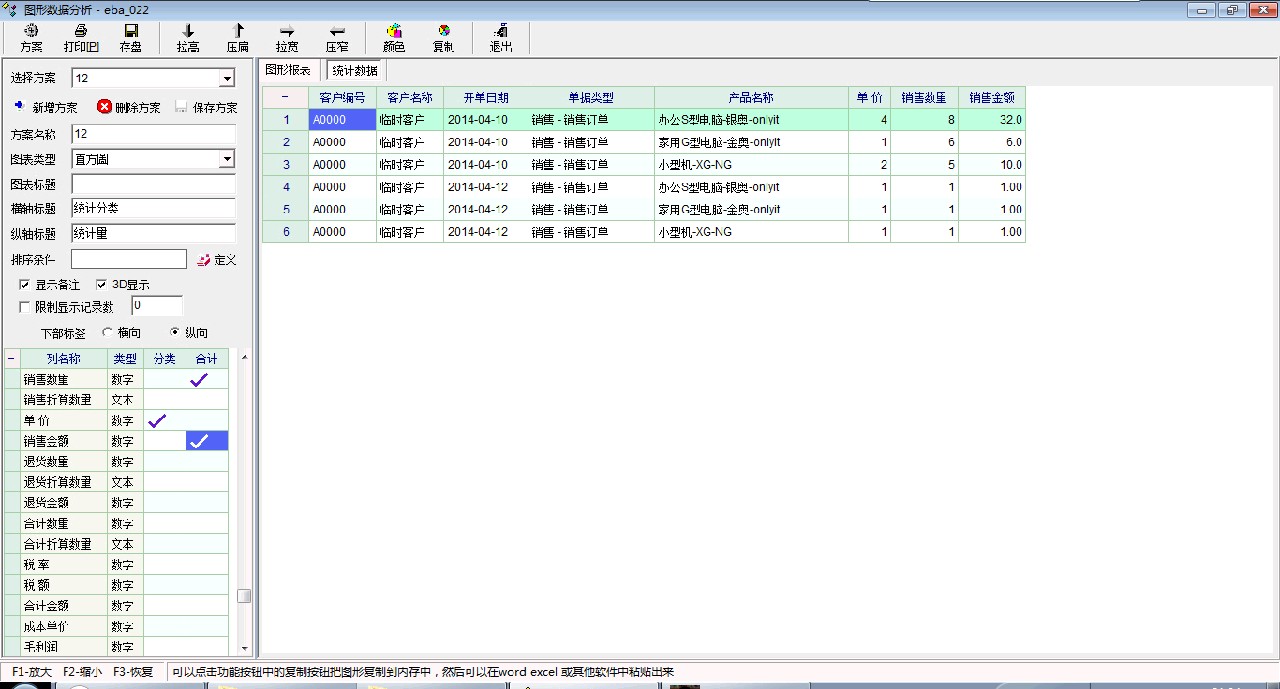
Task: Toggle the 显示备注 checkbox
Action: coord(25,285)
